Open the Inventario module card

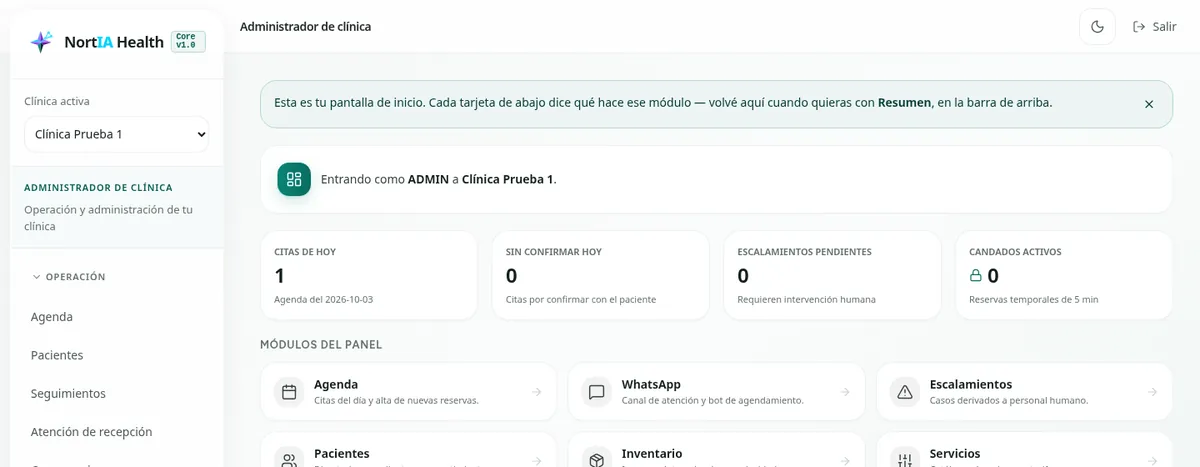coord(716,450)
